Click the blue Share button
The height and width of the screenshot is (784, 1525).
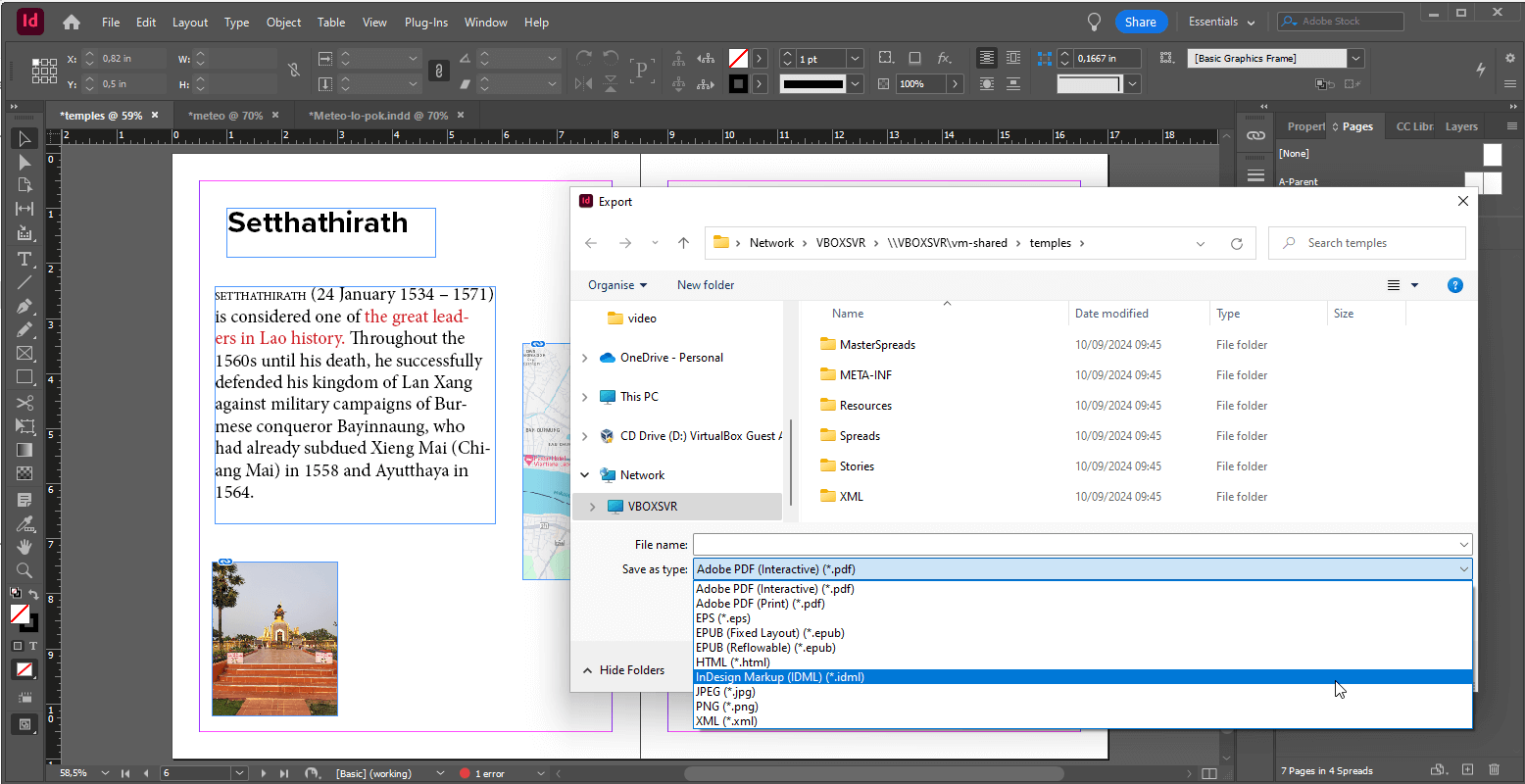click(1140, 21)
